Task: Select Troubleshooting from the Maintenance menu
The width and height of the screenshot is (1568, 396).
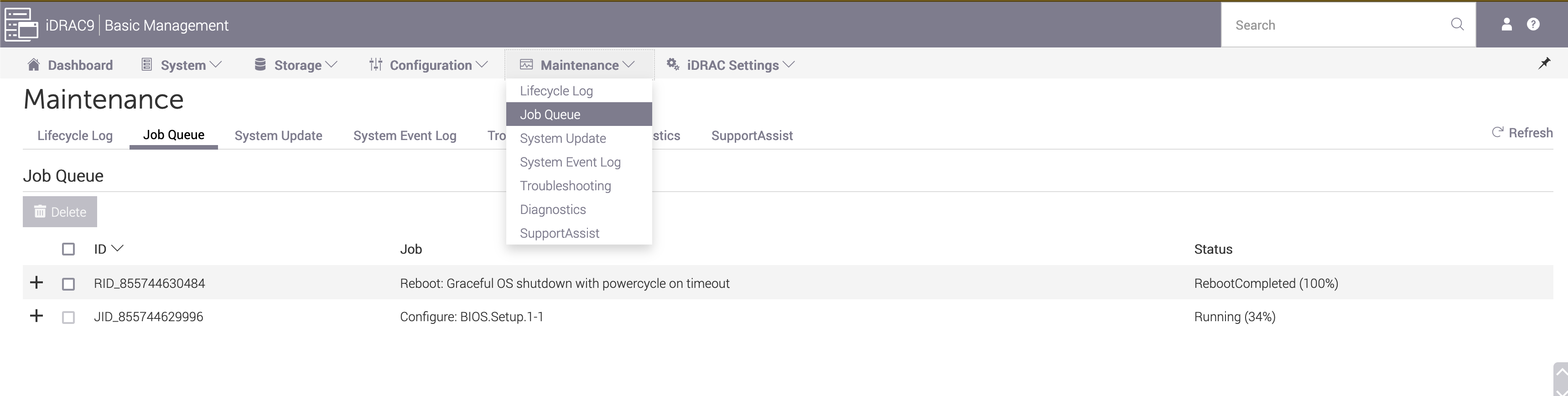Action: pyautogui.click(x=565, y=186)
